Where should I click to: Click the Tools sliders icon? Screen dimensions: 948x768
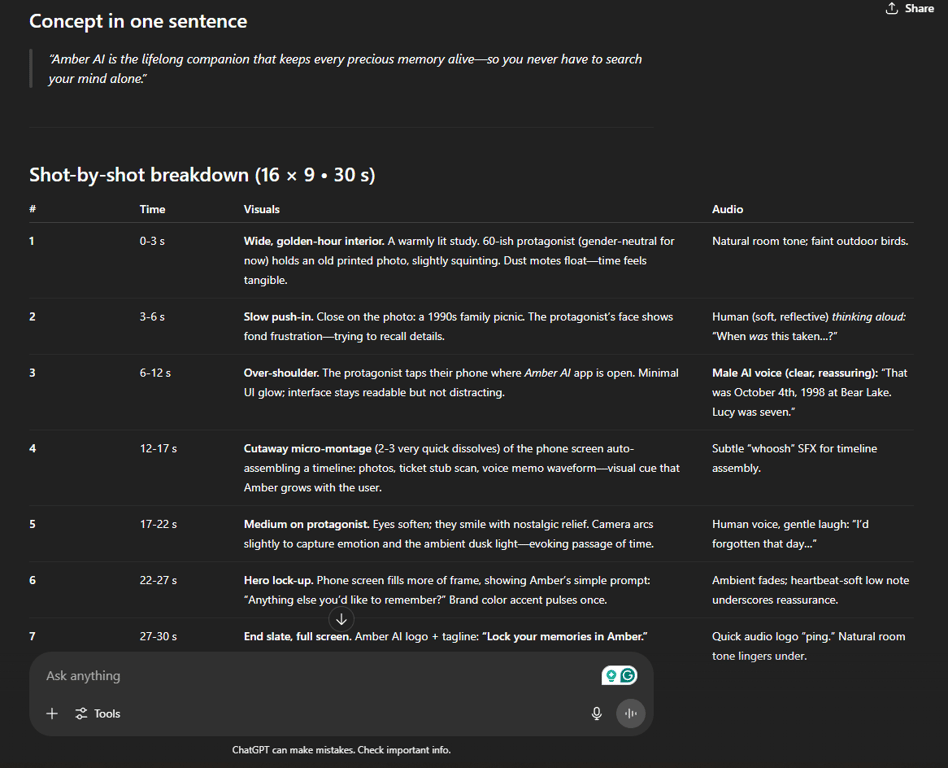pos(81,714)
